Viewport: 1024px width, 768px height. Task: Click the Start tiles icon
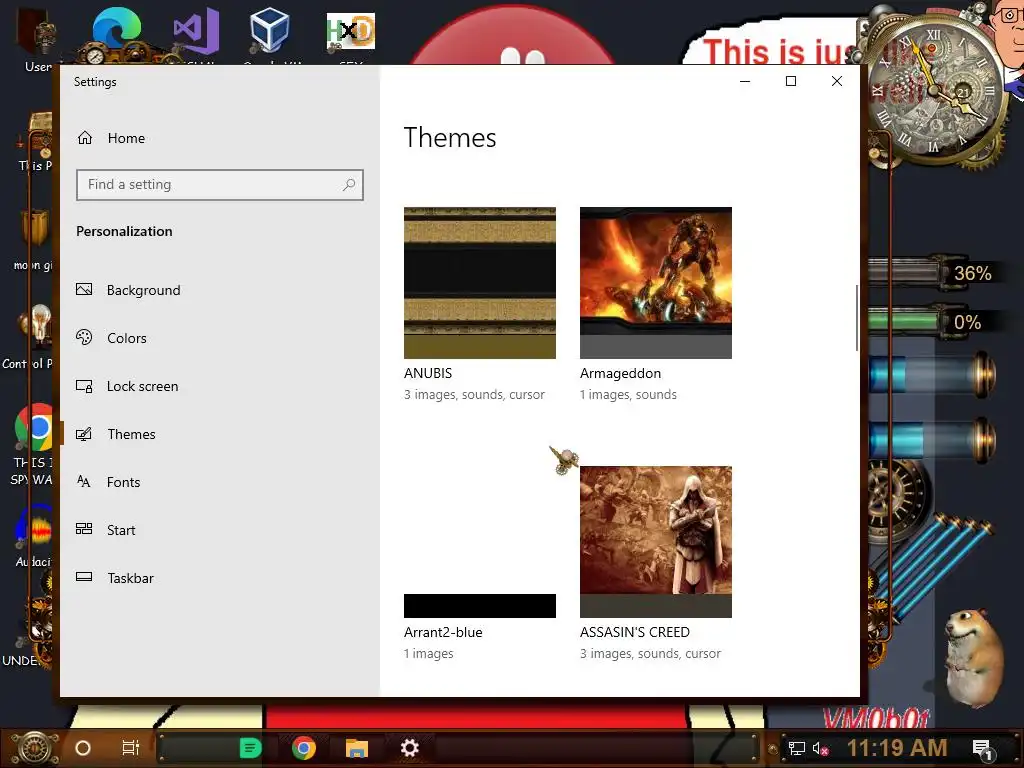tap(84, 529)
